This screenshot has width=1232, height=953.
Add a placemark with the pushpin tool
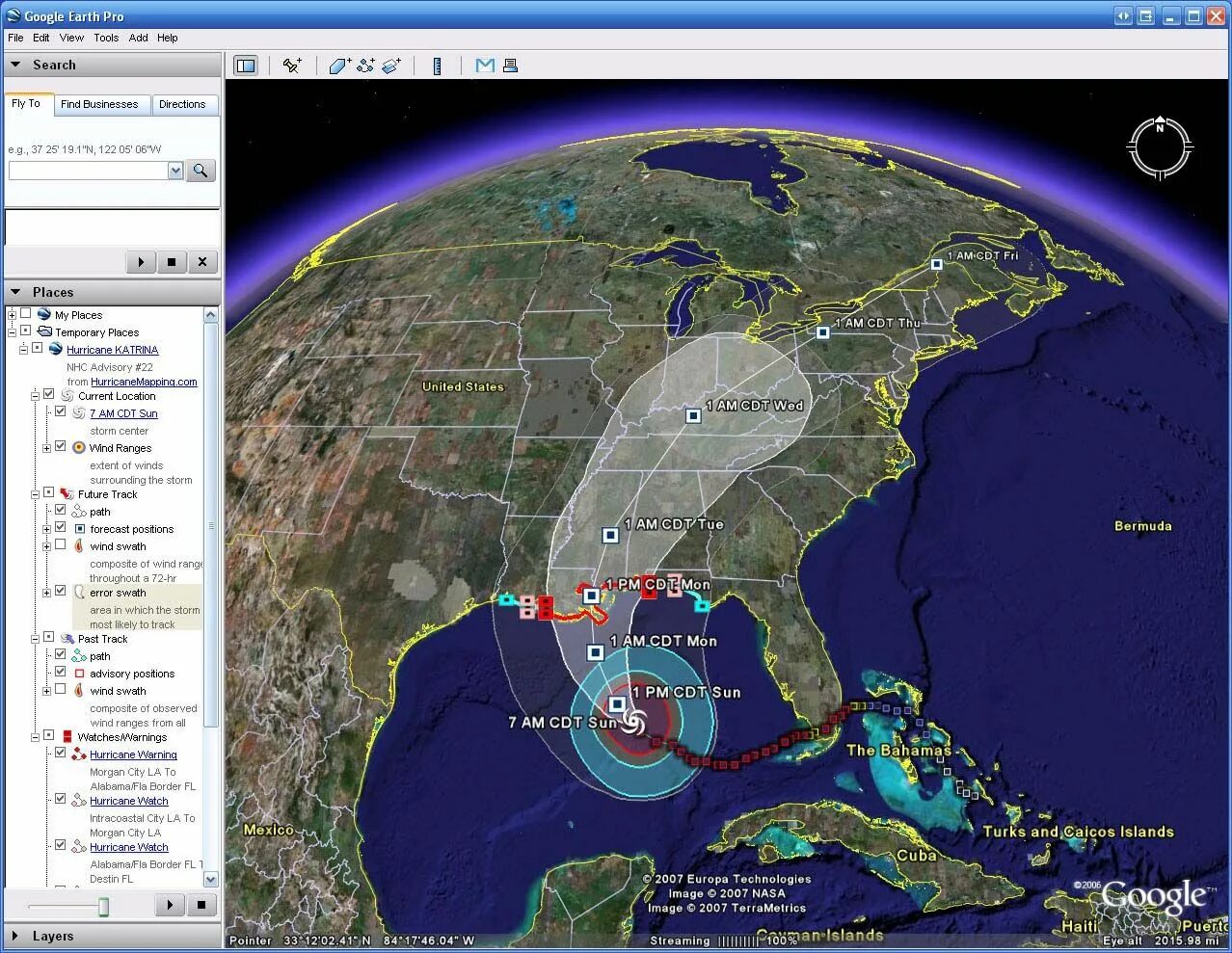pos(291,66)
